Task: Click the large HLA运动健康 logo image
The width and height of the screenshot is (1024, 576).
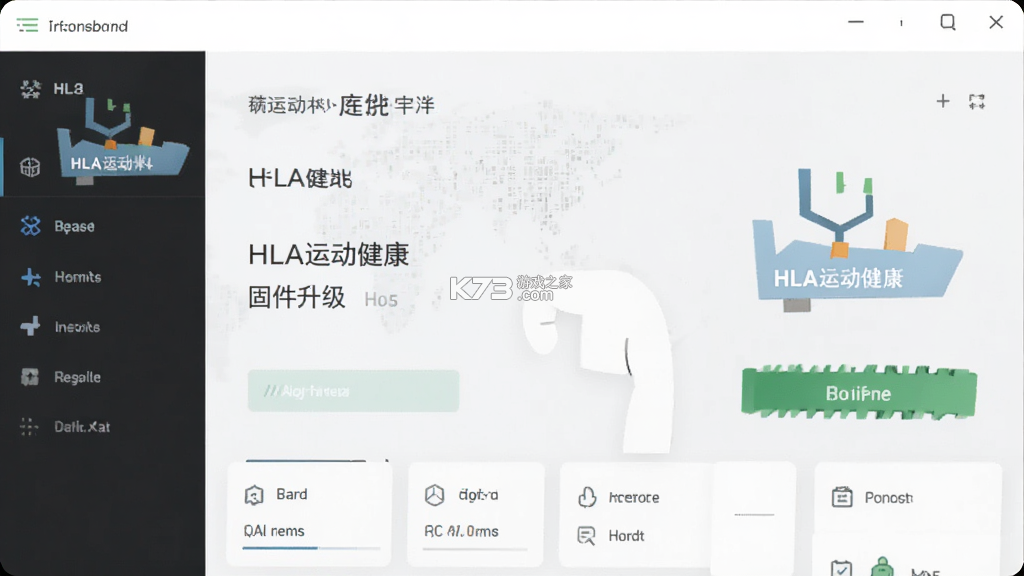Action: point(856,239)
